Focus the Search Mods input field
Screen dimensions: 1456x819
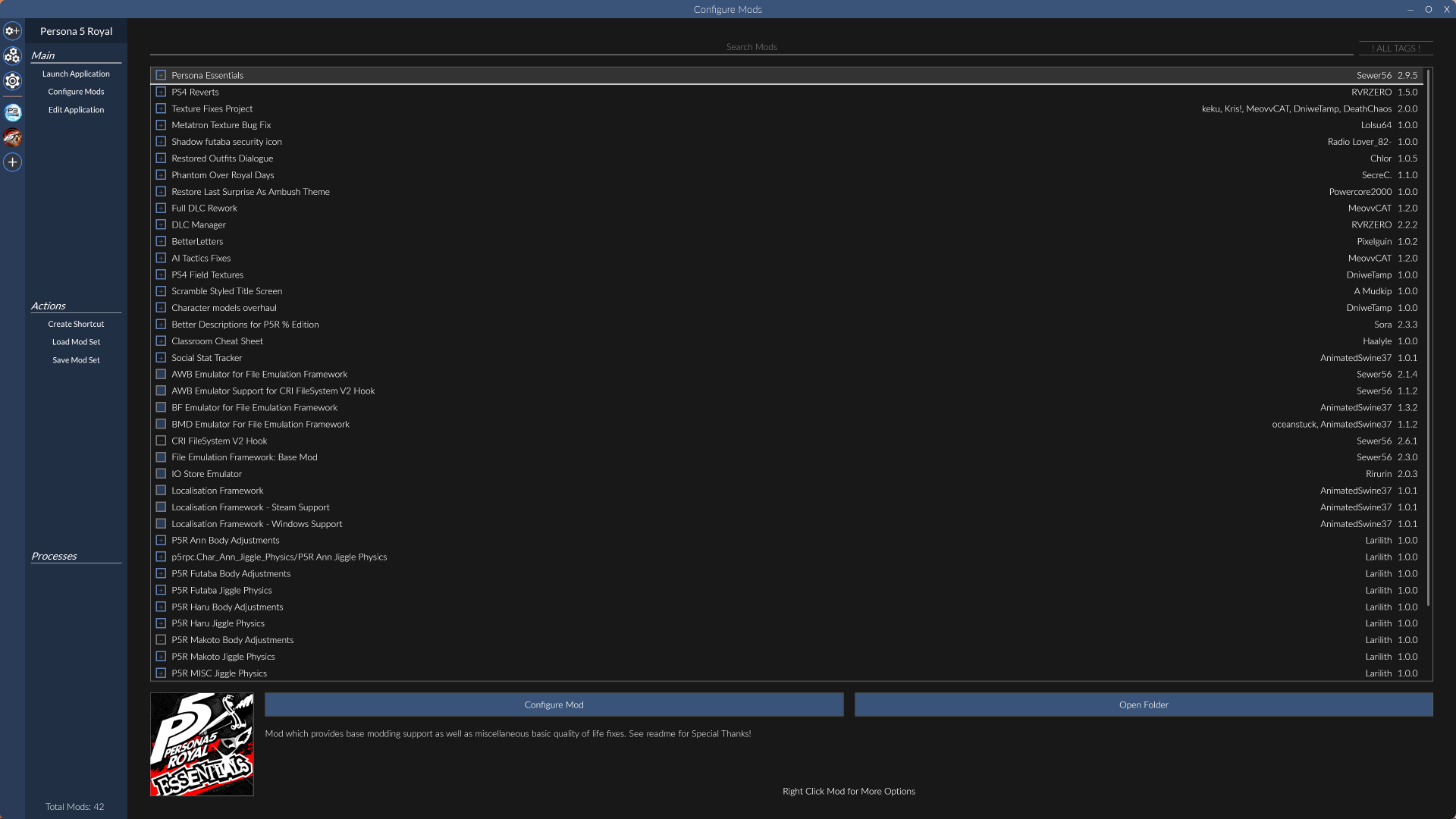point(752,47)
